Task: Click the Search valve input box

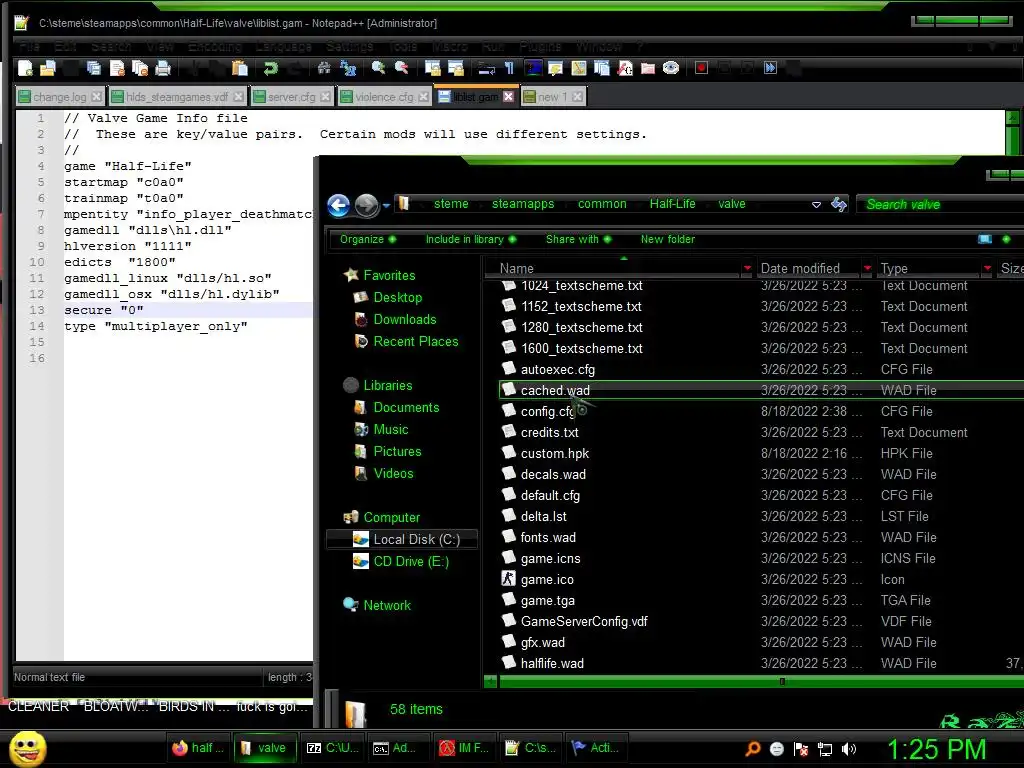Action: 939,204
